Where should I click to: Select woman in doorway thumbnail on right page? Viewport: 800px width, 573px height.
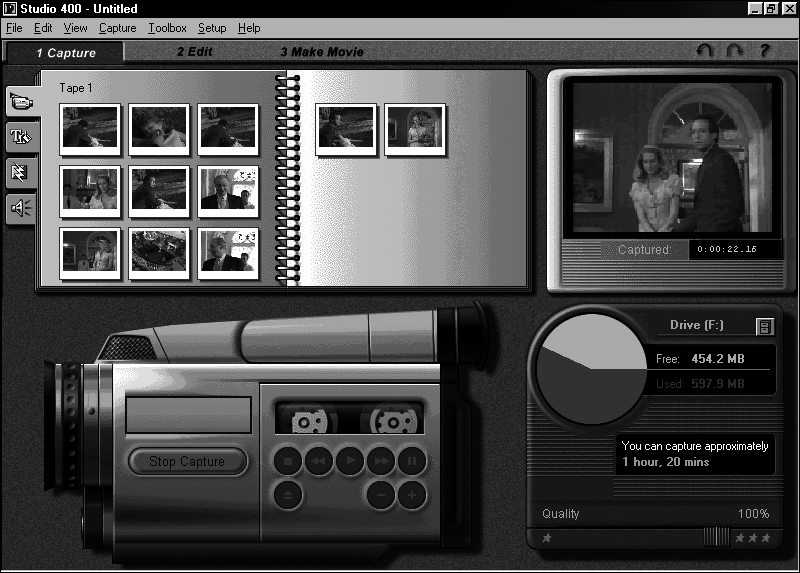(x=415, y=130)
